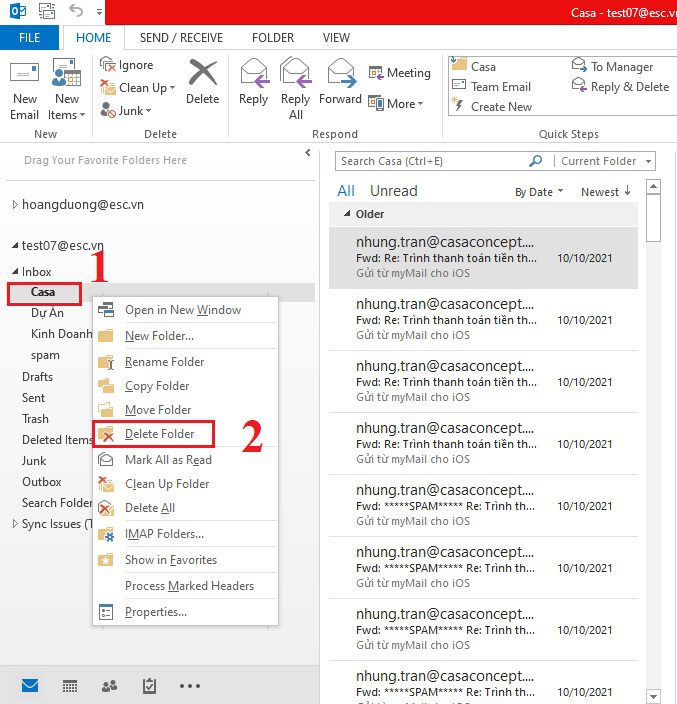Image resolution: width=677 pixels, height=704 pixels.
Task: Click the Undo arrow in title bar
Action: (x=76, y=11)
